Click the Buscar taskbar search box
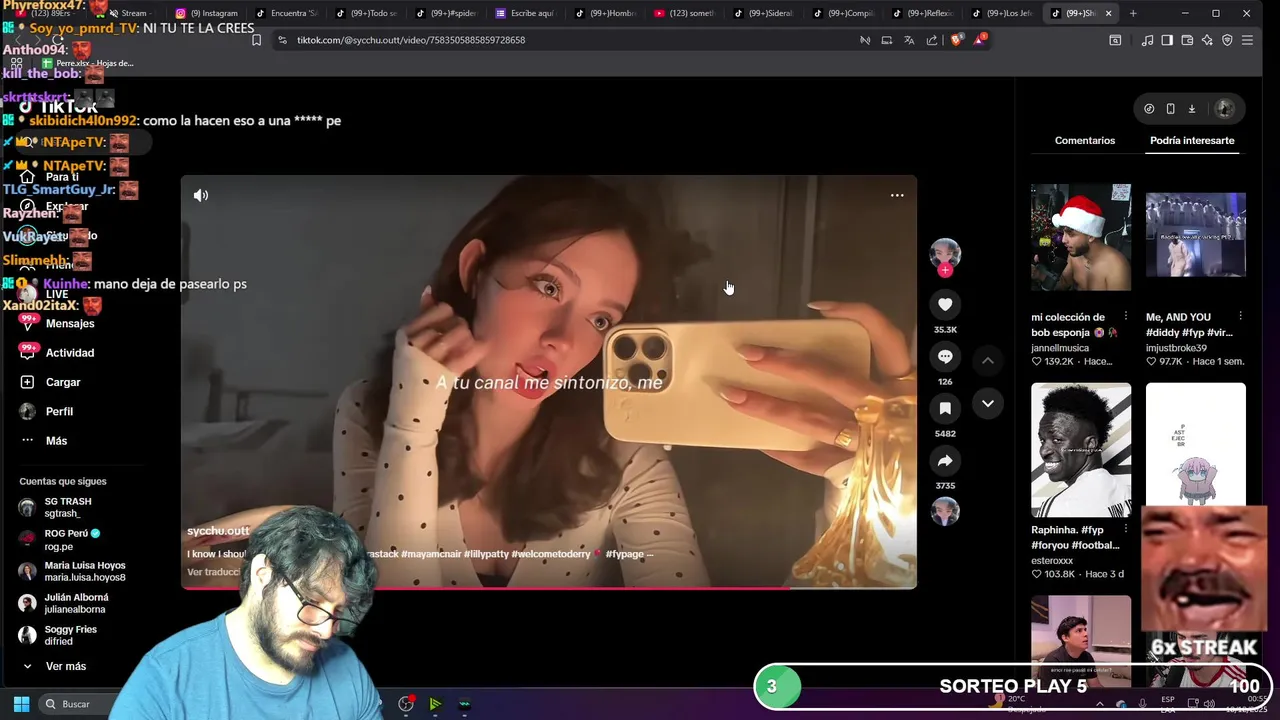Screen dimensions: 1280x720 (75, 704)
